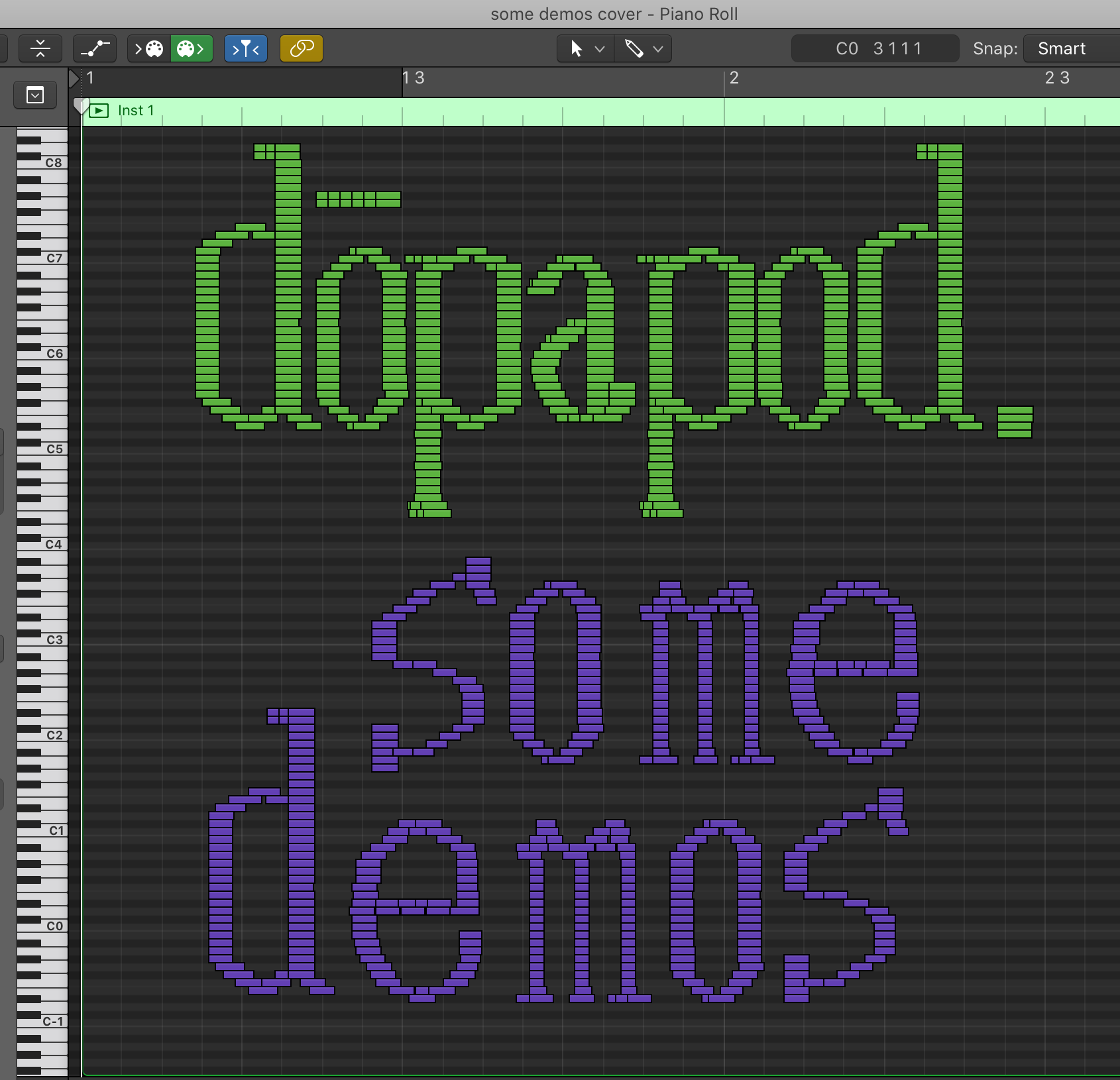Open the left-click tool dropdown arrow
The image size is (1120, 1080).
600,48
